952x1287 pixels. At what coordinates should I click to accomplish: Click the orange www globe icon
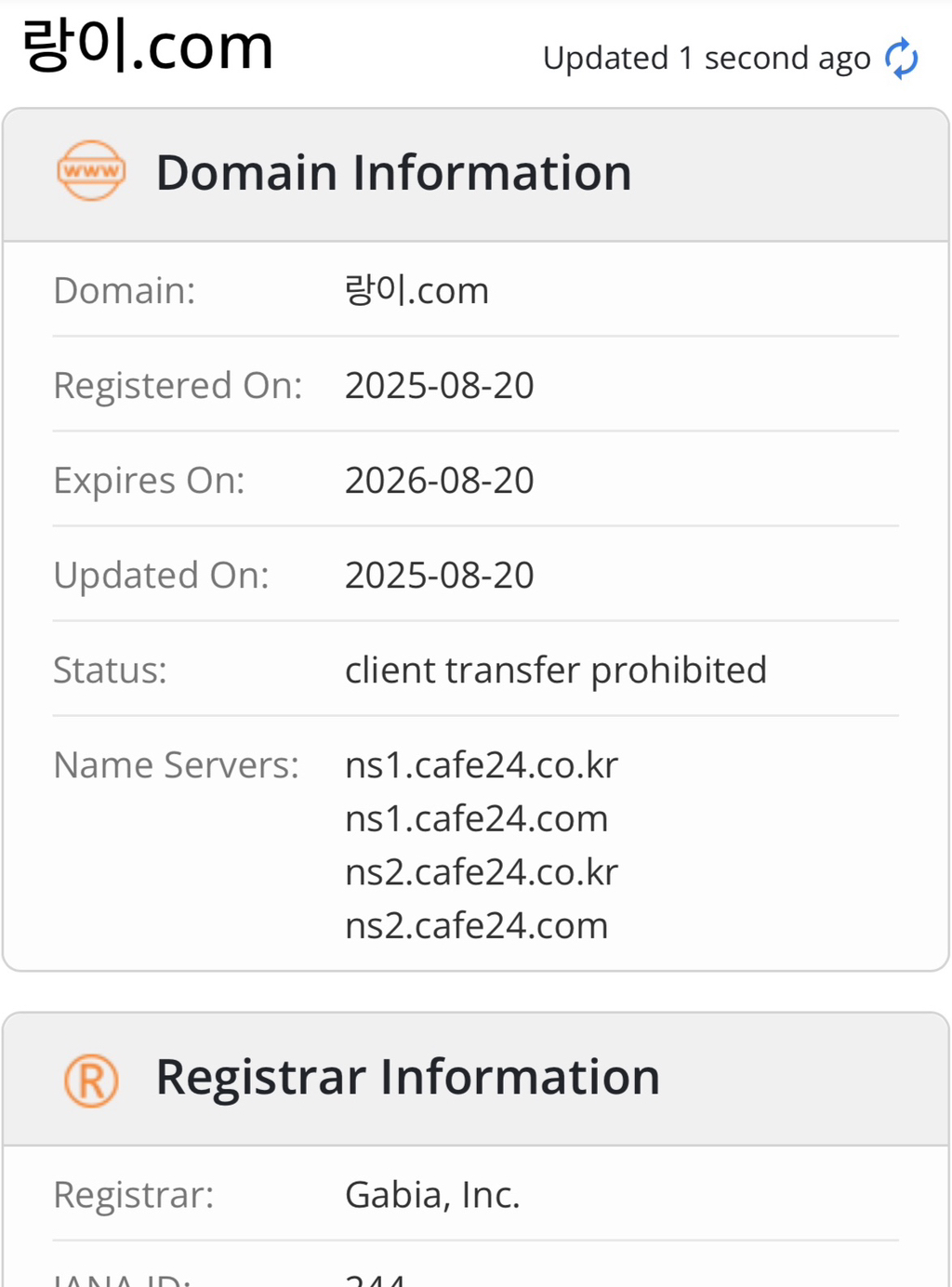[x=91, y=171]
